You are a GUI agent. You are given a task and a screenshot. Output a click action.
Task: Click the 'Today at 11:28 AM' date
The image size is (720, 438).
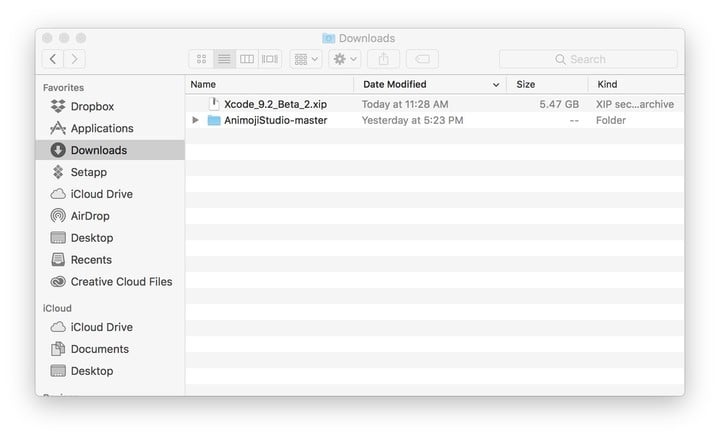click(x=405, y=104)
